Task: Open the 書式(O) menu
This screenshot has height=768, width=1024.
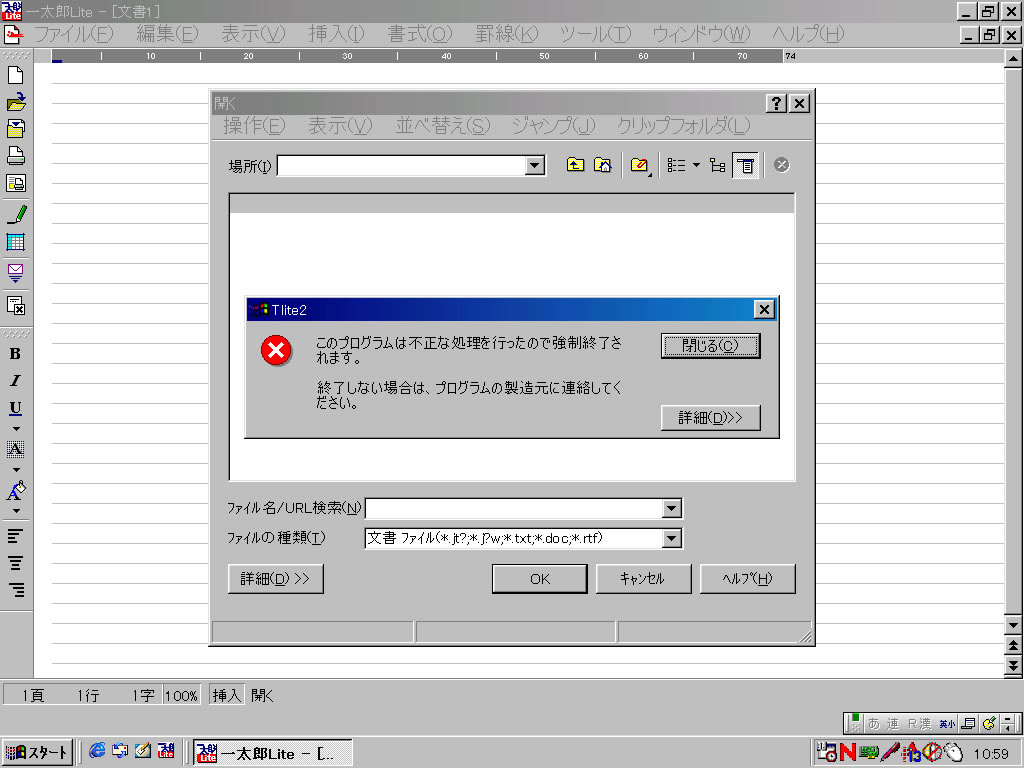Action: pyautogui.click(x=419, y=34)
